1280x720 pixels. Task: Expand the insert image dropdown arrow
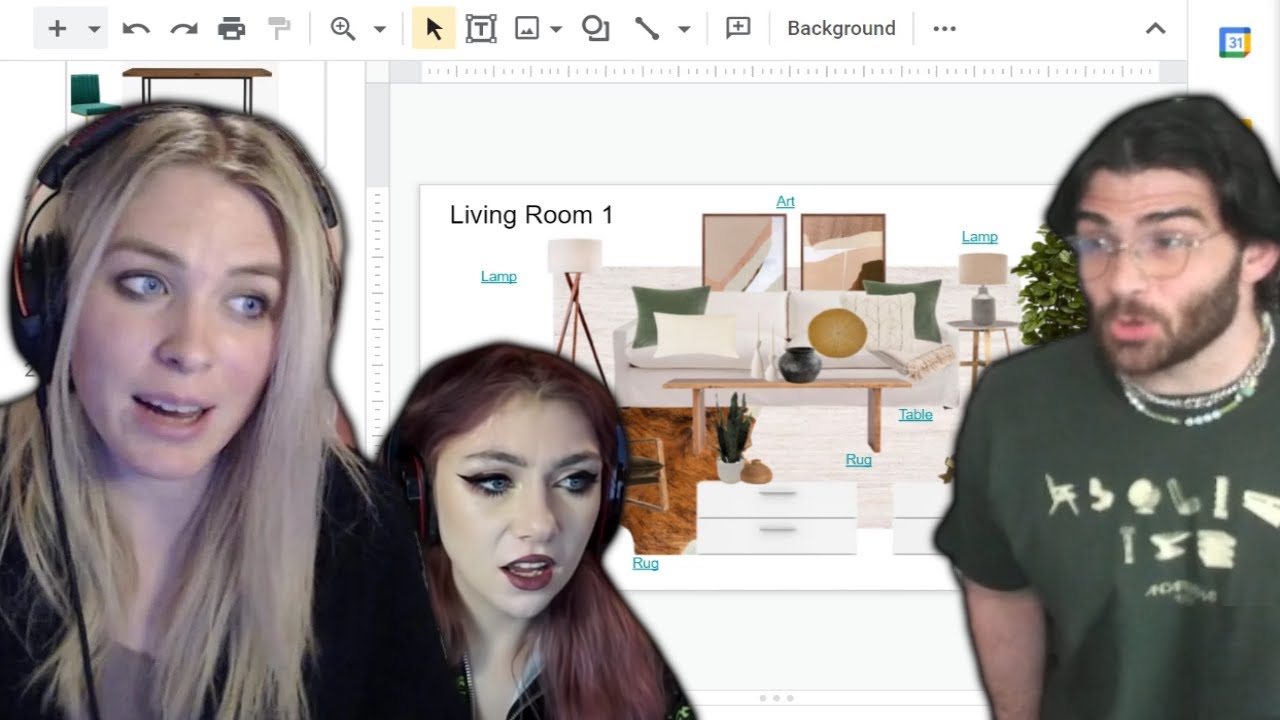(557, 29)
